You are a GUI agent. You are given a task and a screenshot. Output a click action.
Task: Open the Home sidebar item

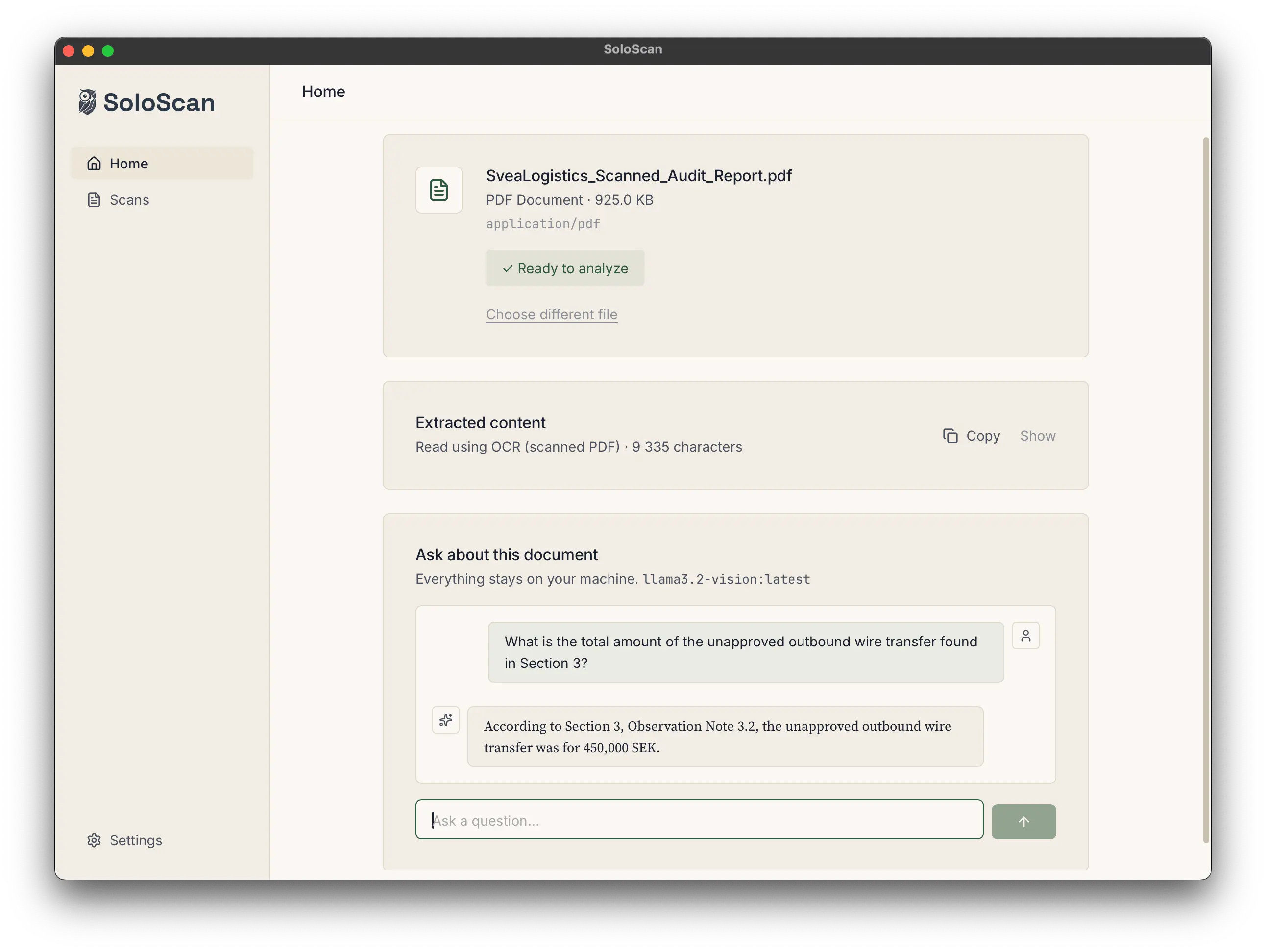click(162, 164)
